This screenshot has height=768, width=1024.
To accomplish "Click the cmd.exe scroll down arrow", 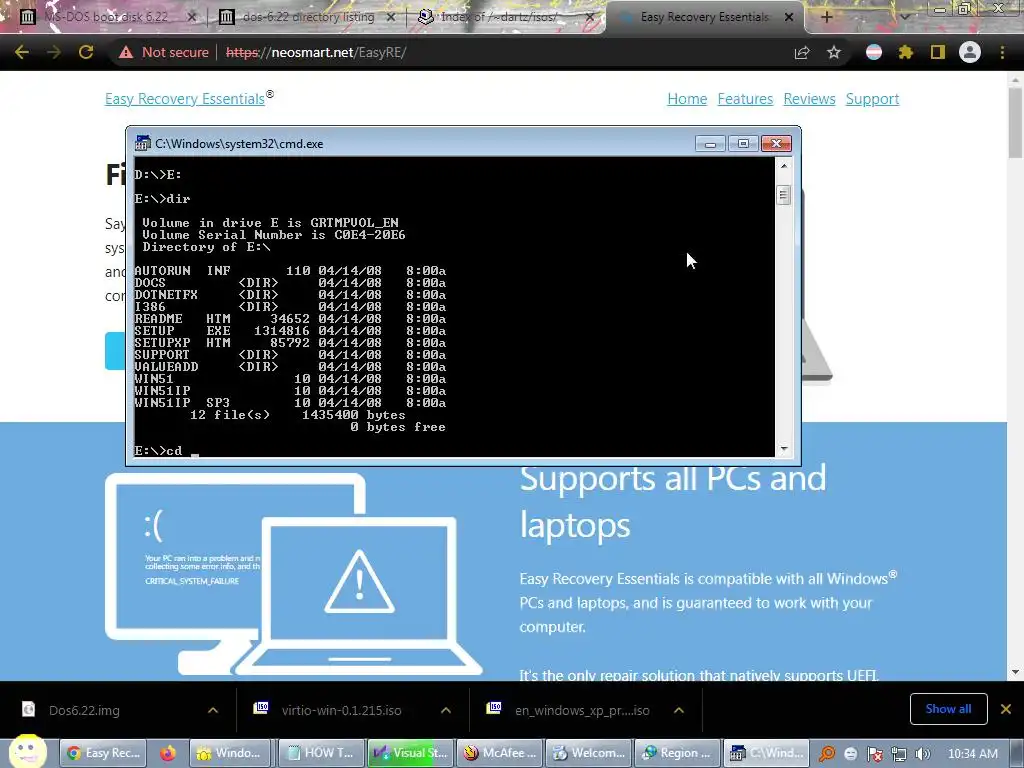I will [784, 449].
